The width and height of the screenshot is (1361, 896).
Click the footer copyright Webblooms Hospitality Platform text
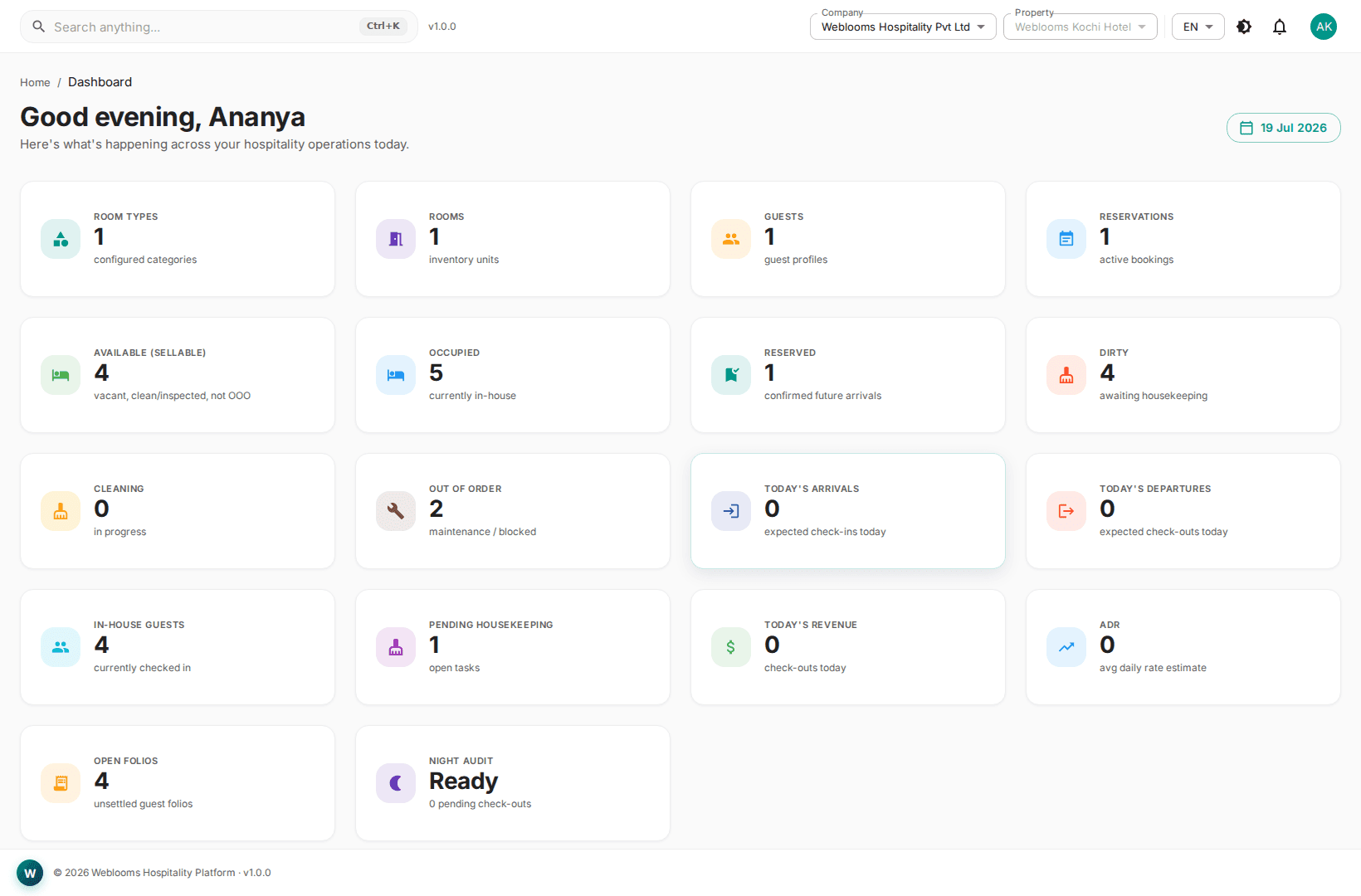pyautogui.click(x=162, y=873)
